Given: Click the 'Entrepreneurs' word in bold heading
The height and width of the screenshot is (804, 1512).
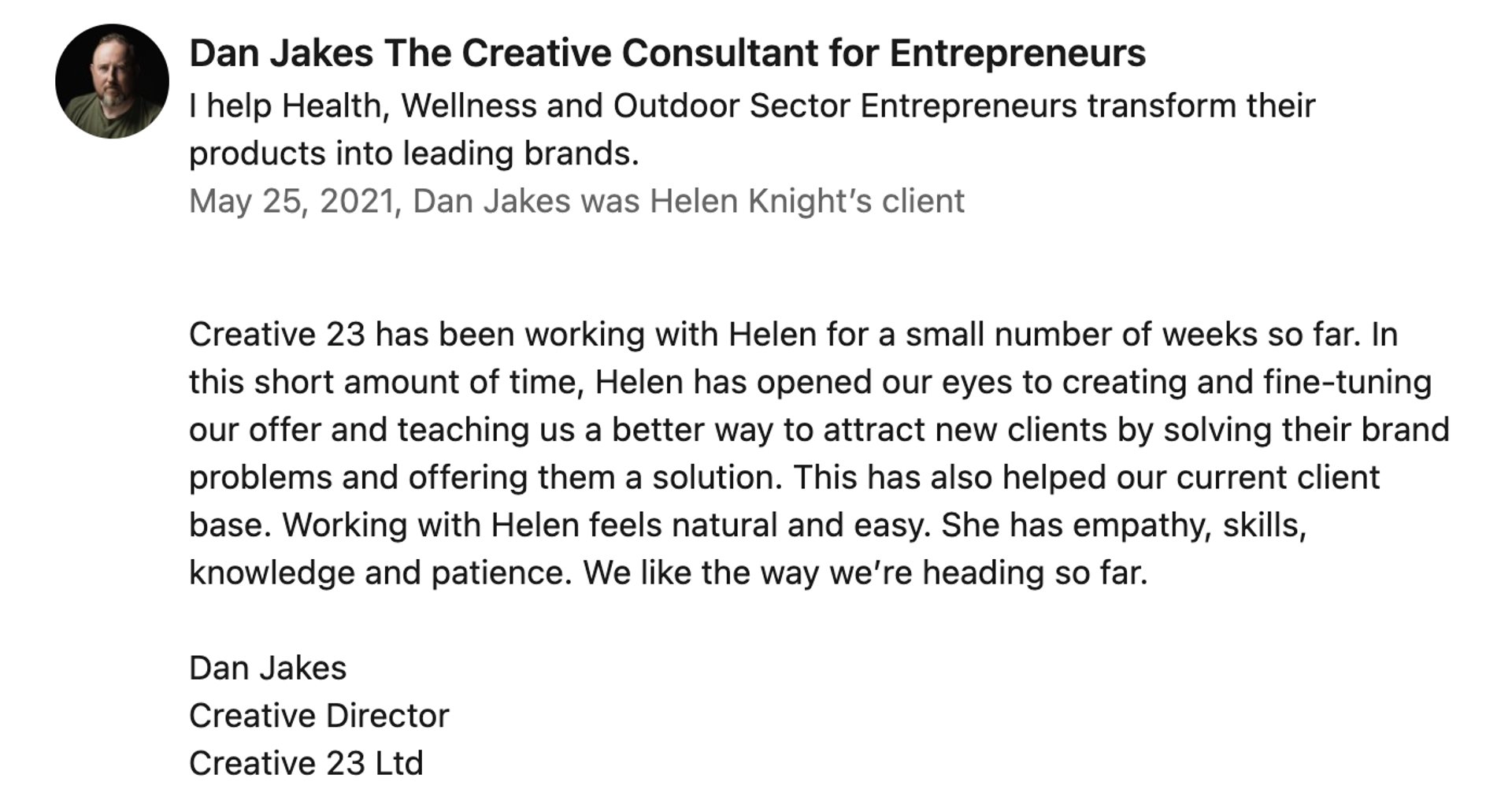Looking at the screenshot, I should (1017, 54).
